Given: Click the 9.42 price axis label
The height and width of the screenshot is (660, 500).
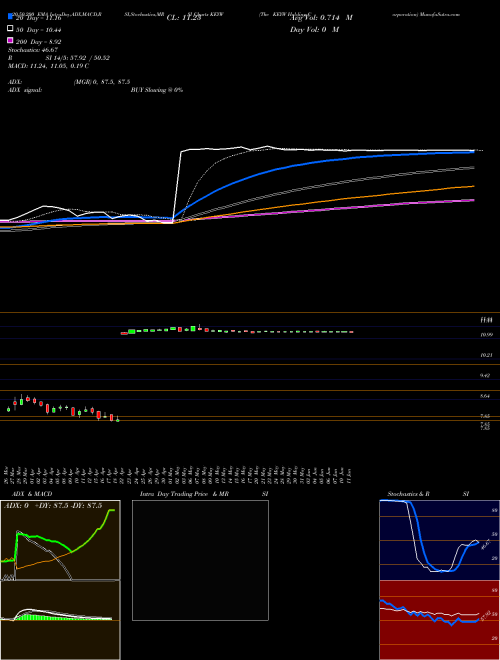Looking at the screenshot, I should [x=485, y=375].
